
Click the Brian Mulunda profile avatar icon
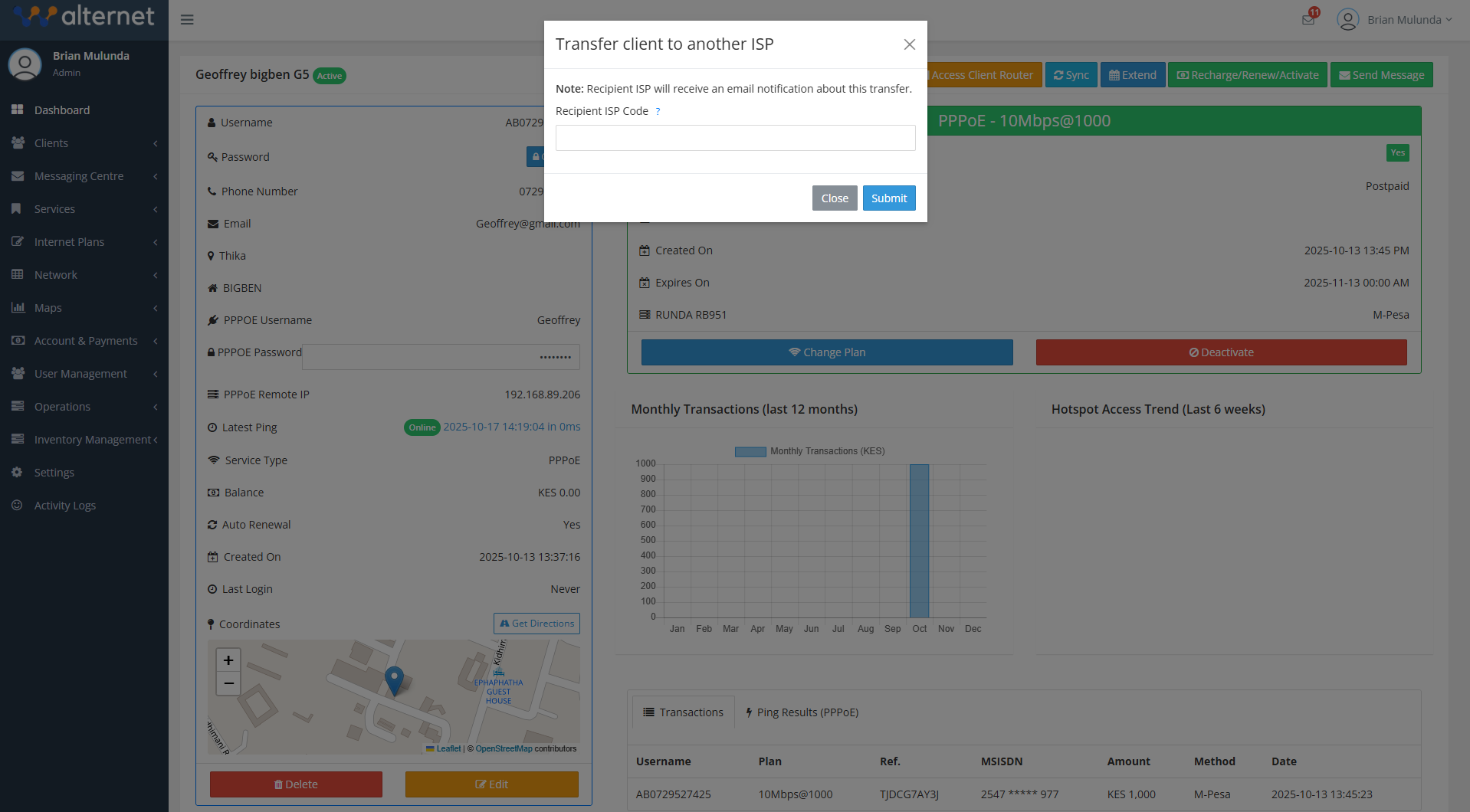(x=1347, y=19)
